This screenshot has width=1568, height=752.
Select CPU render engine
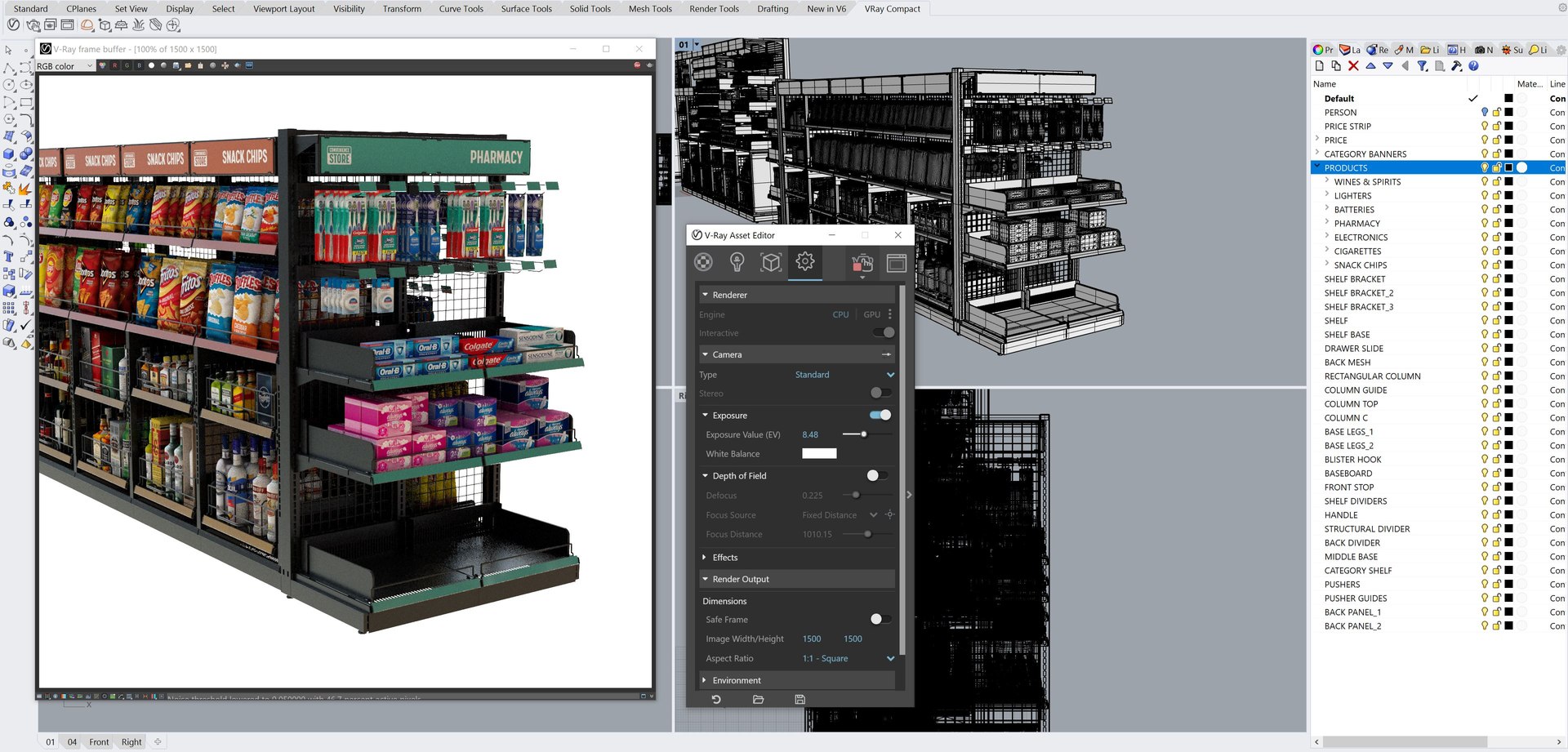[840, 314]
